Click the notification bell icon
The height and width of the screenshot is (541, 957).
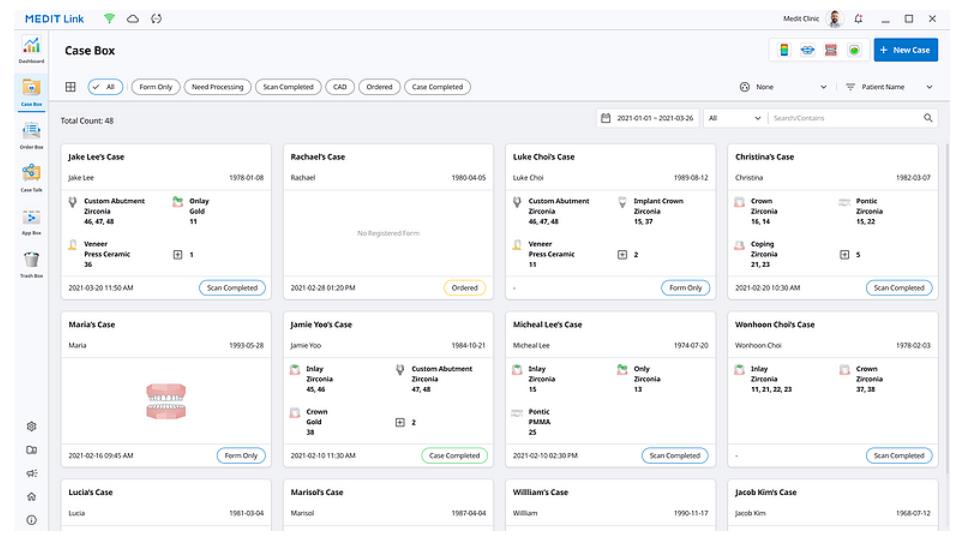coord(858,18)
